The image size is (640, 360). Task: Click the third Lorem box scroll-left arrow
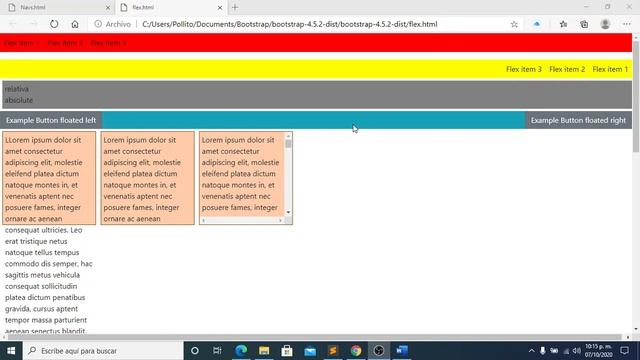coord(204,220)
